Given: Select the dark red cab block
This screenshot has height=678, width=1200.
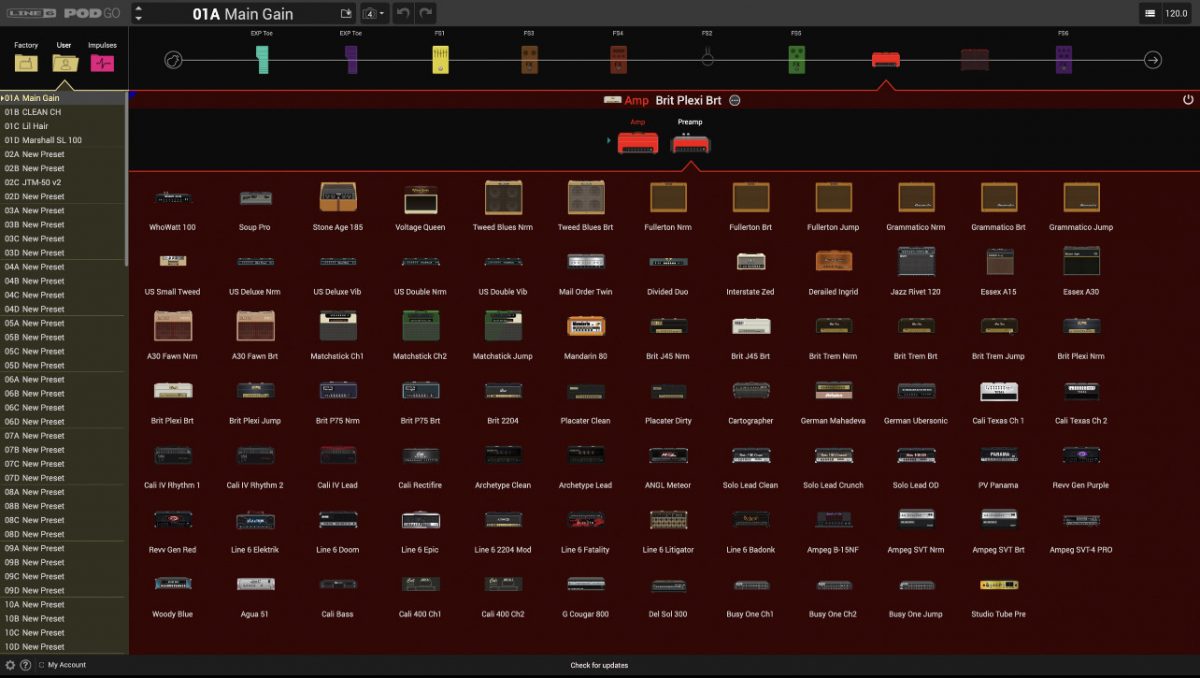Looking at the screenshot, I should 975,60.
